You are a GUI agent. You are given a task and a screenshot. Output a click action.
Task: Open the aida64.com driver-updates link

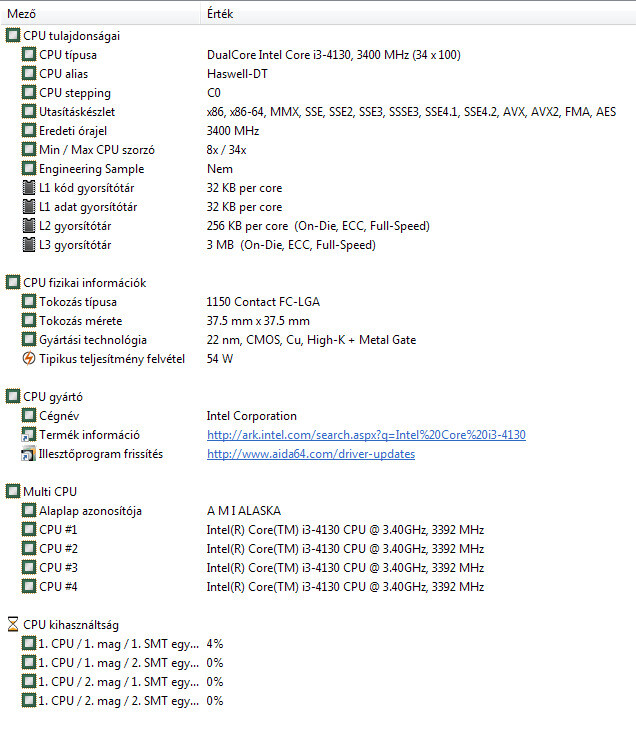pyautogui.click(x=311, y=454)
